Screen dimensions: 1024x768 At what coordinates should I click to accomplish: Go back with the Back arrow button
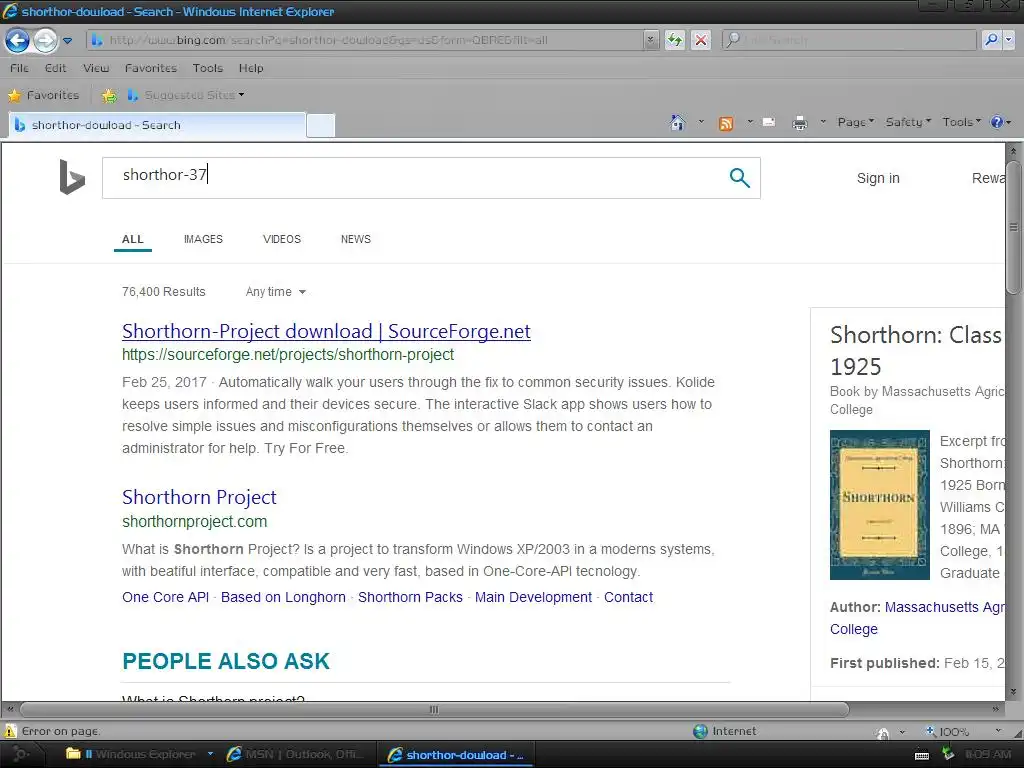click(x=18, y=40)
